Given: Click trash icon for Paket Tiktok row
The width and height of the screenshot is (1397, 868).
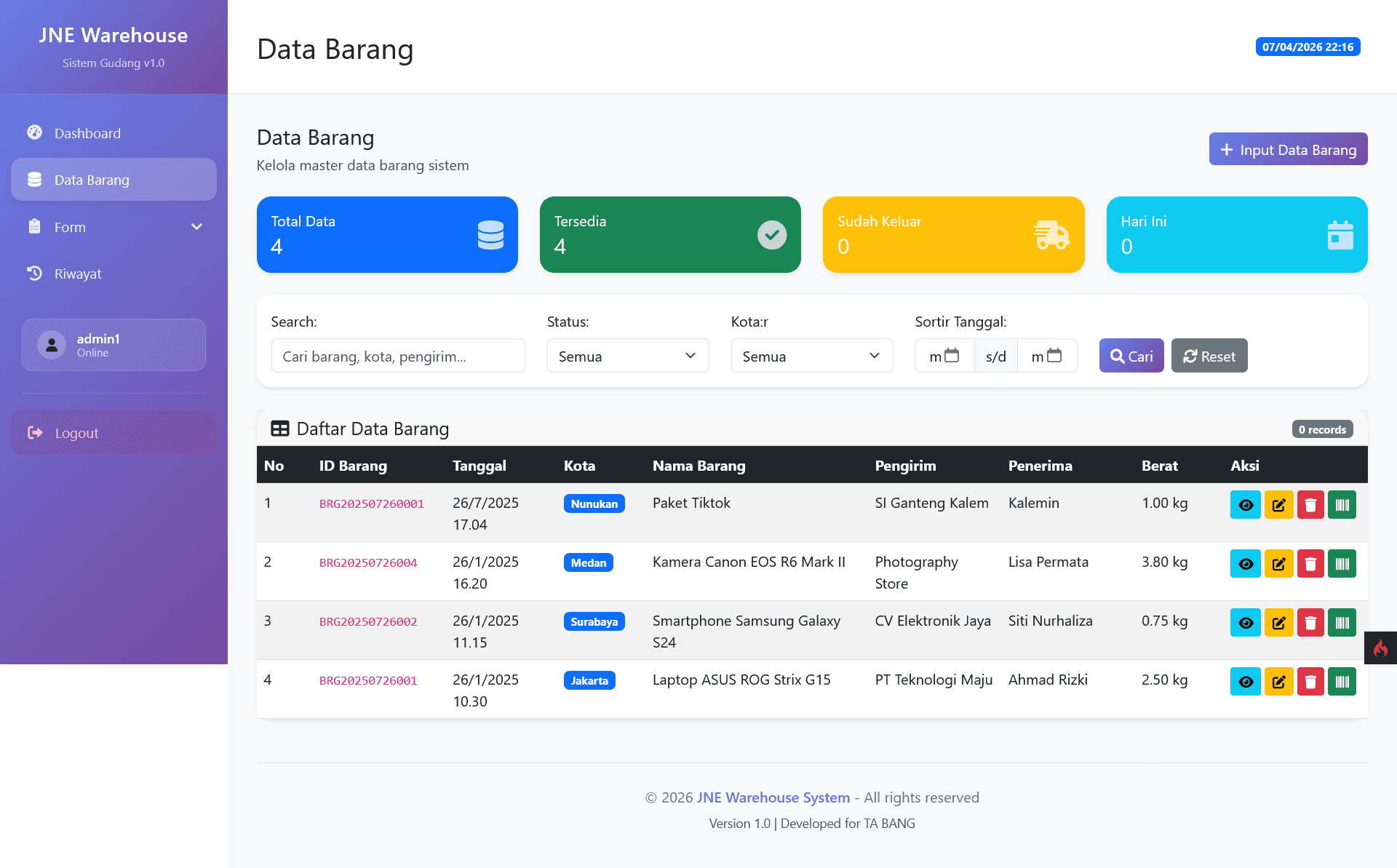Looking at the screenshot, I should pos(1310,505).
